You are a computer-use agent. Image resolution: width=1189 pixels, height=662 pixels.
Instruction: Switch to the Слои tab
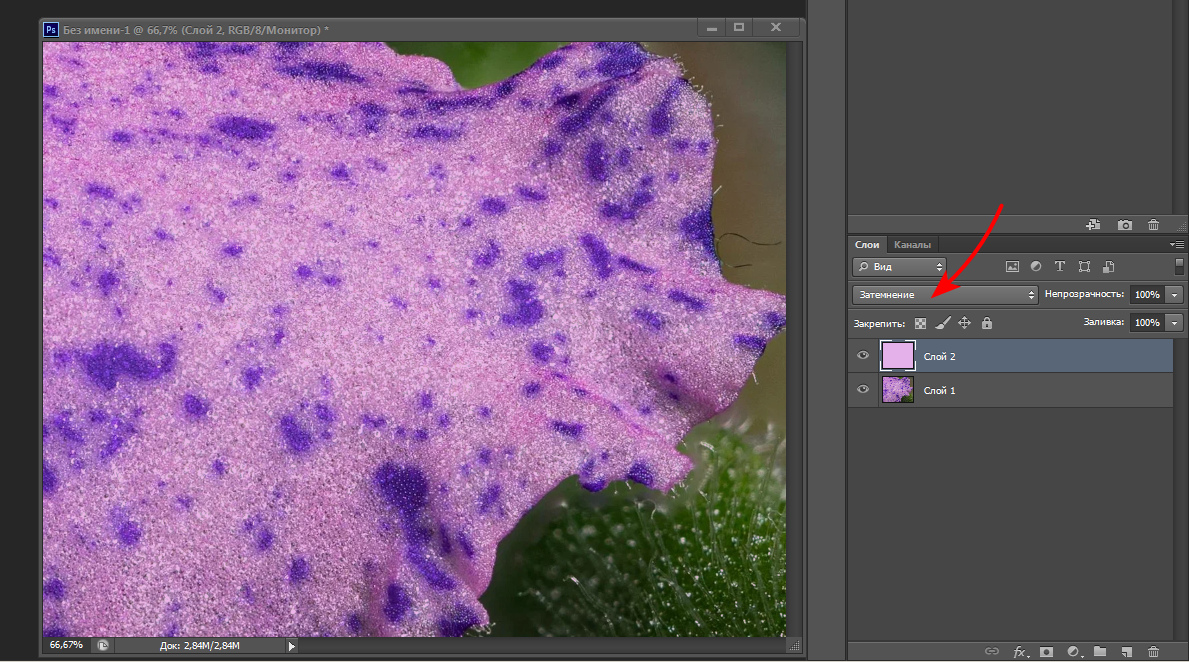pyautogui.click(x=867, y=244)
